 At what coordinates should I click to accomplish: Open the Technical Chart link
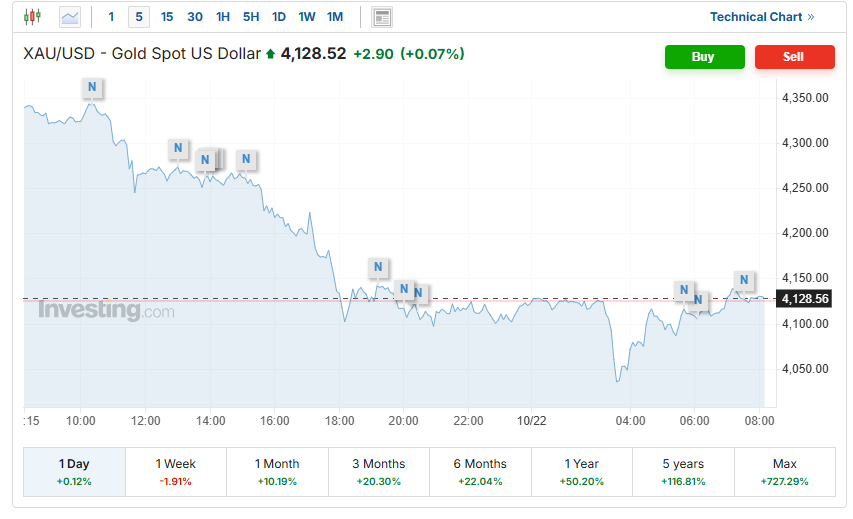(x=761, y=17)
